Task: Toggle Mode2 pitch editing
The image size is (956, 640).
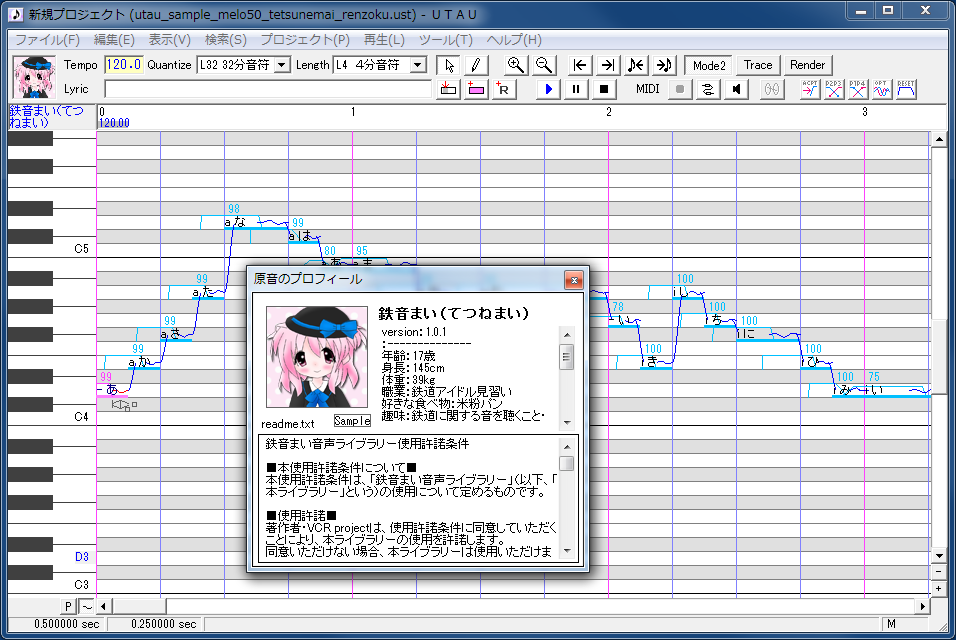Action: point(708,65)
